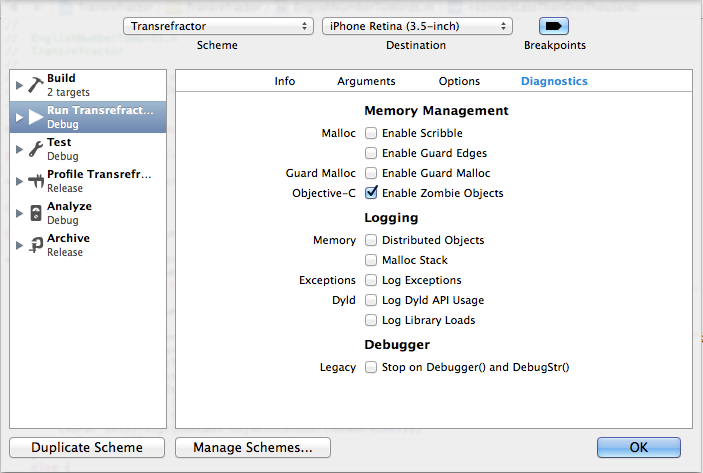Select the Profile Transrefr… Release row
Image resolution: width=703 pixels, height=473 pixels.
(88, 181)
